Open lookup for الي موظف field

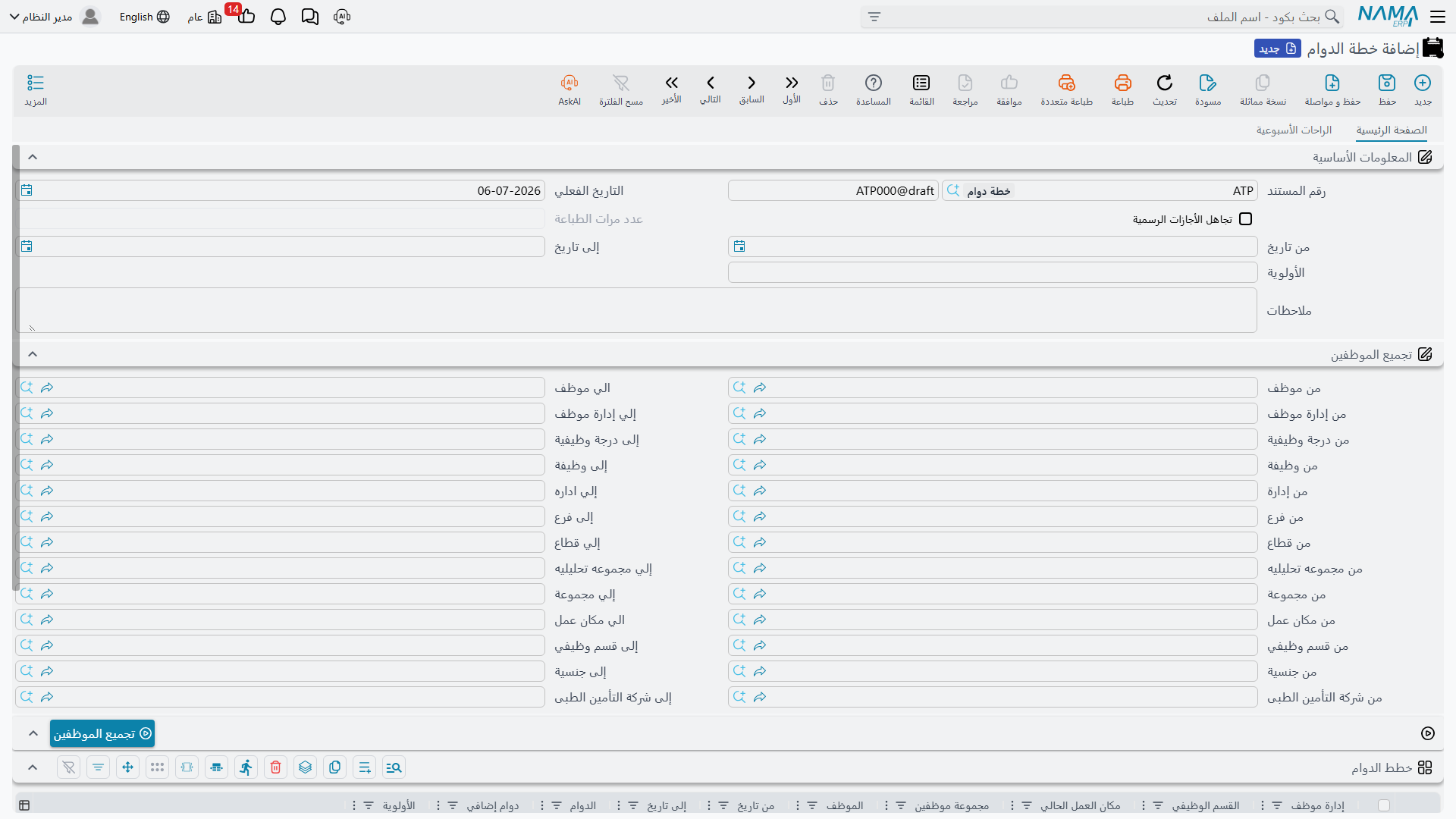pos(27,388)
